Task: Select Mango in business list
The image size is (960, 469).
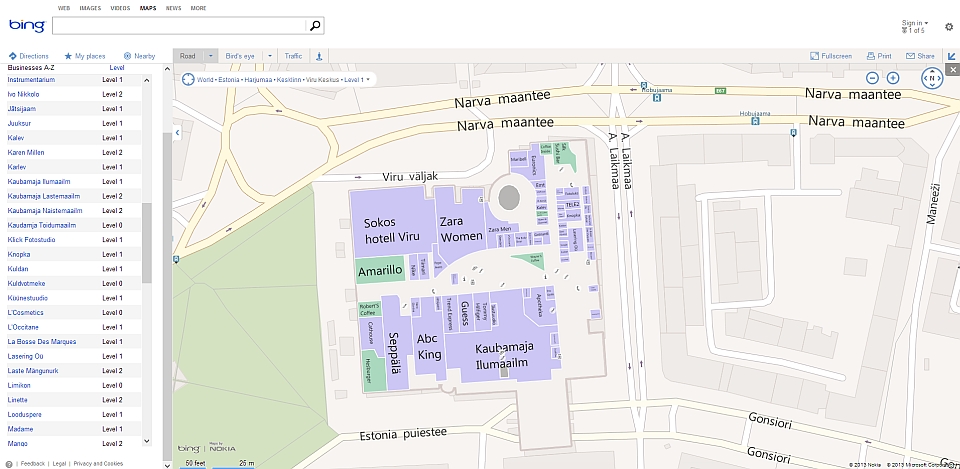Action: tap(17, 443)
